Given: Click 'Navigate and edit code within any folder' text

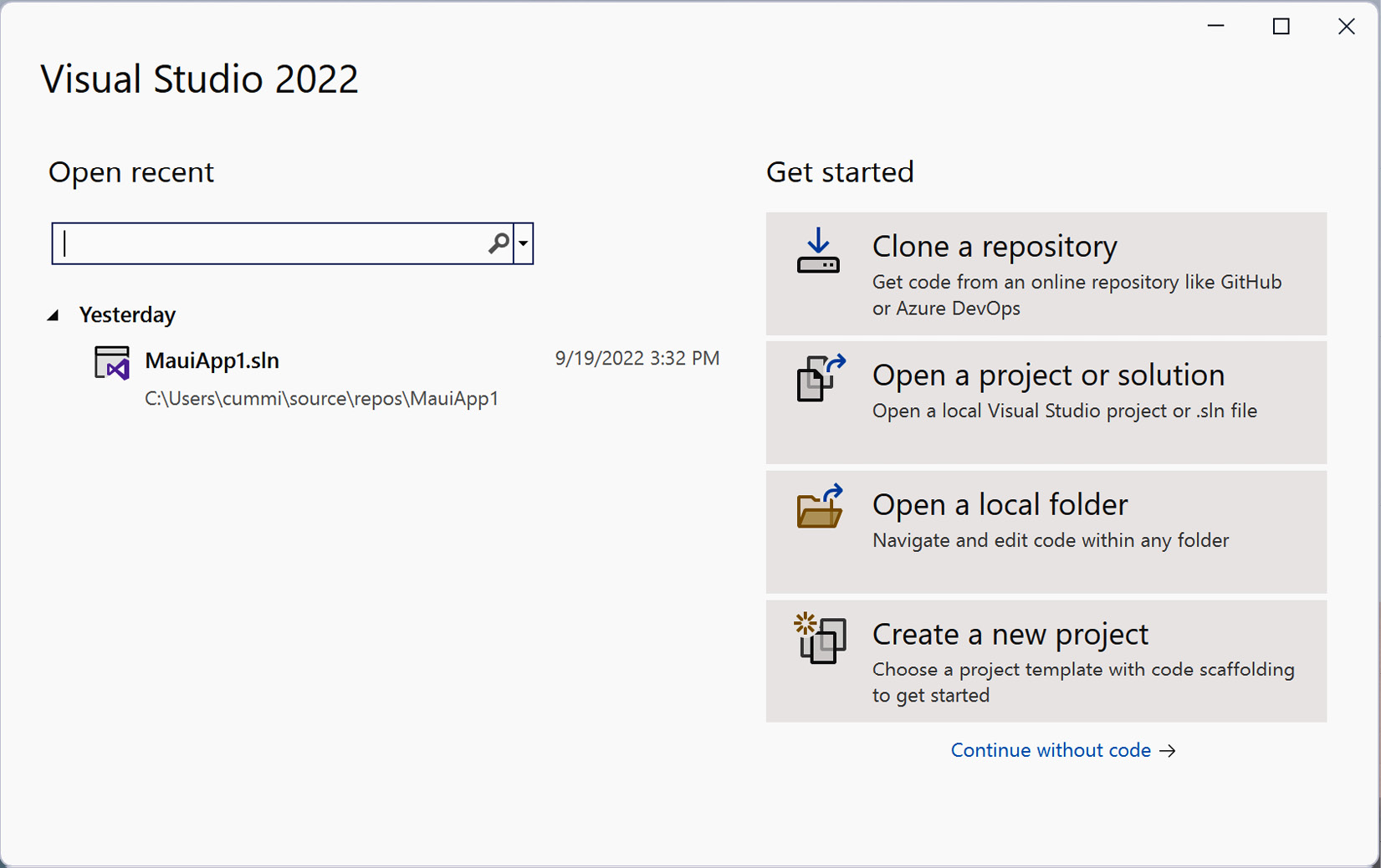Looking at the screenshot, I should click(x=1051, y=540).
